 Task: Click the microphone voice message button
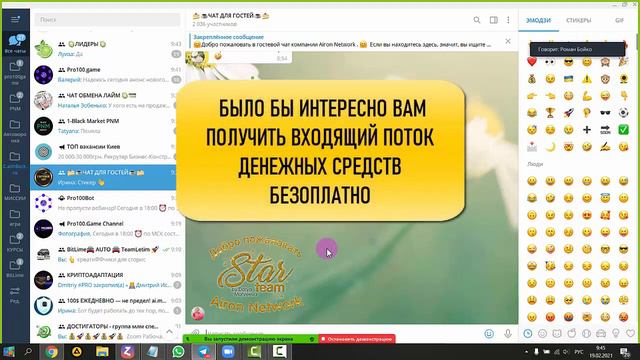point(508,334)
